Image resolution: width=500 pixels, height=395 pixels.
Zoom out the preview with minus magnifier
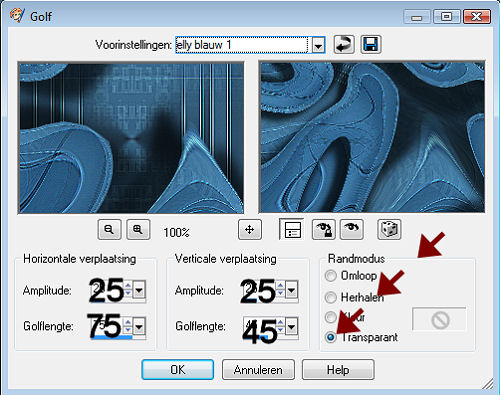click(x=109, y=229)
